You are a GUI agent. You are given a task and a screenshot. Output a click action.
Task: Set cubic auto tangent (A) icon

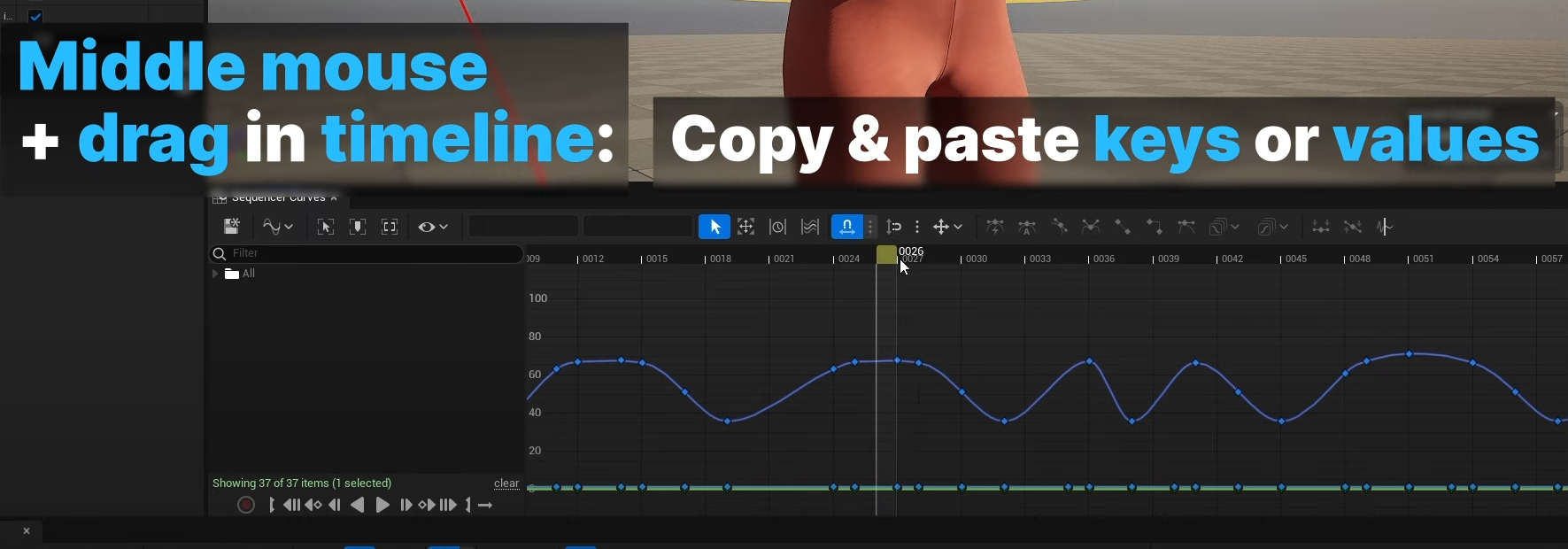point(1027,227)
